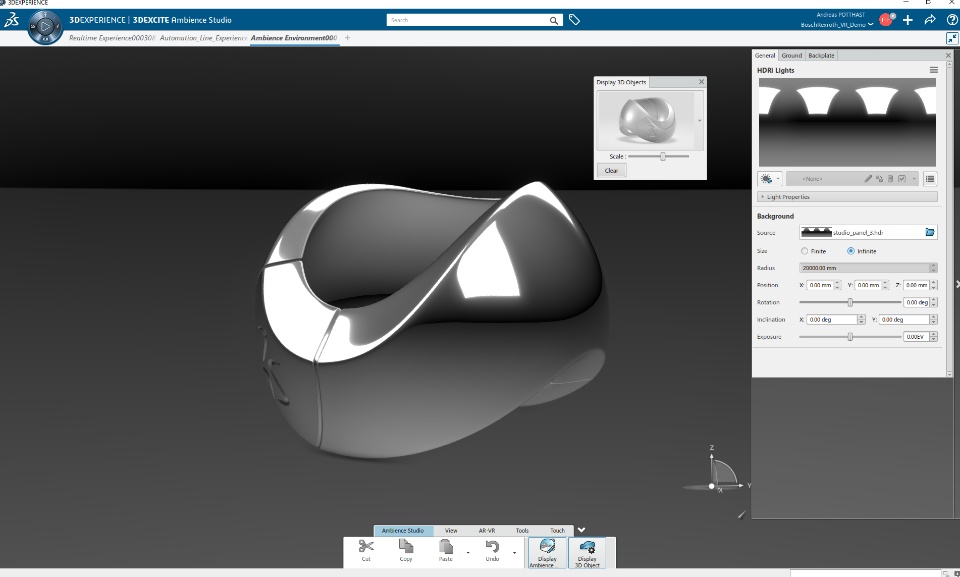Click the collapse view icon at top right

click(x=952, y=38)
